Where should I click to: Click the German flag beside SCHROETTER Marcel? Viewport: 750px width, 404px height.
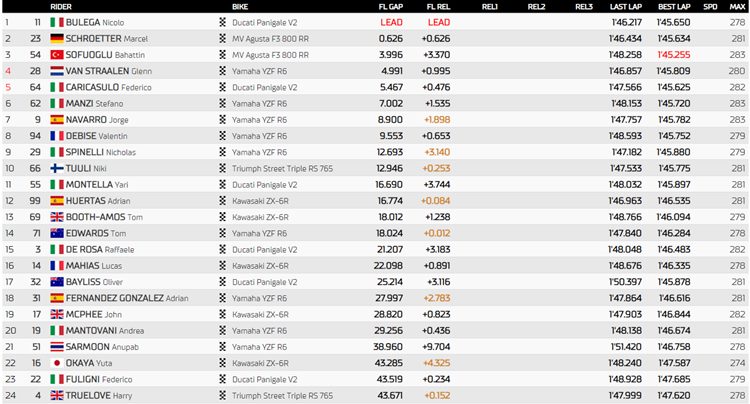[57, 39]
